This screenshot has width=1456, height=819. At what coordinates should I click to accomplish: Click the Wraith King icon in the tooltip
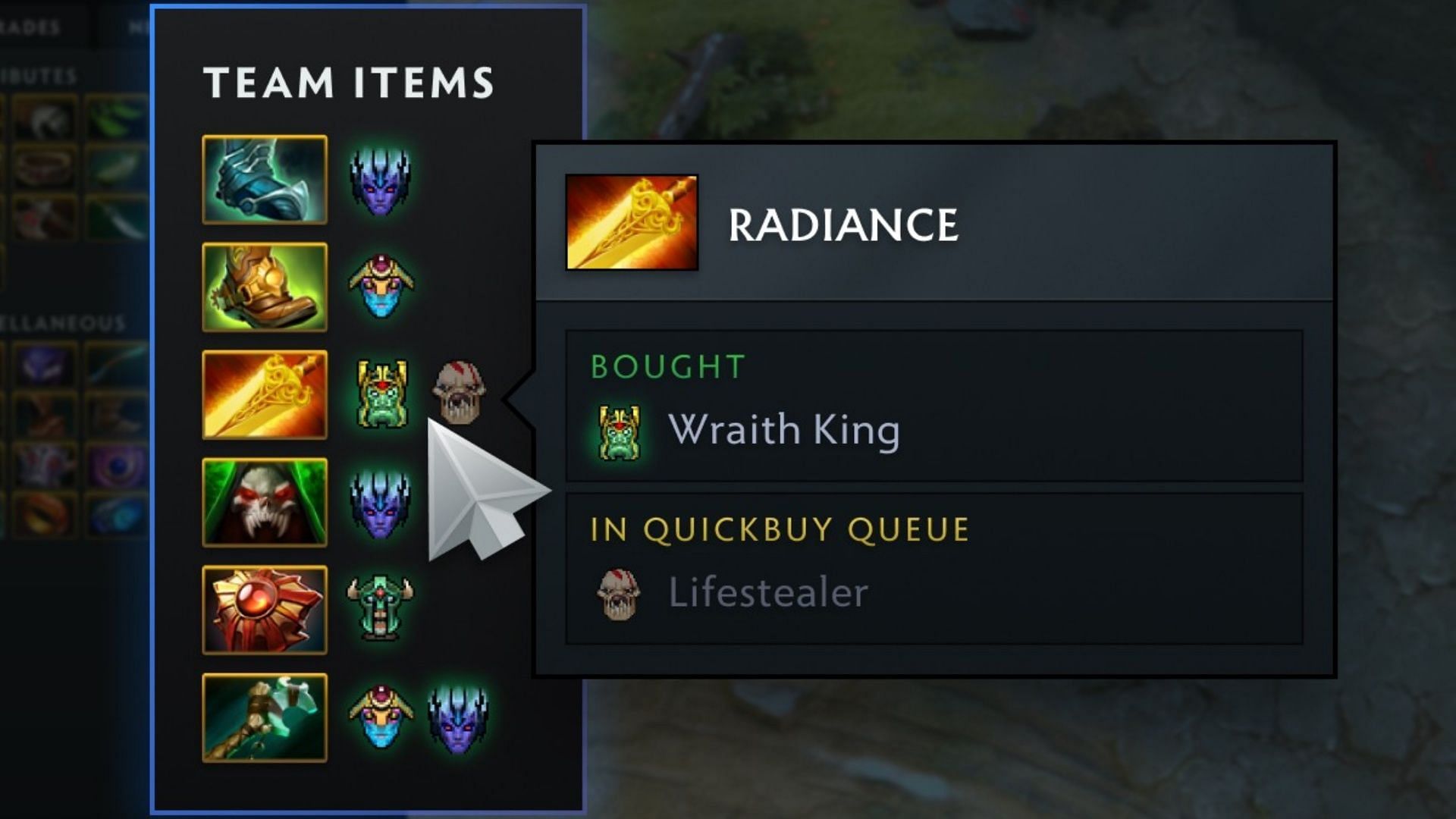click(x=620, y=433)
